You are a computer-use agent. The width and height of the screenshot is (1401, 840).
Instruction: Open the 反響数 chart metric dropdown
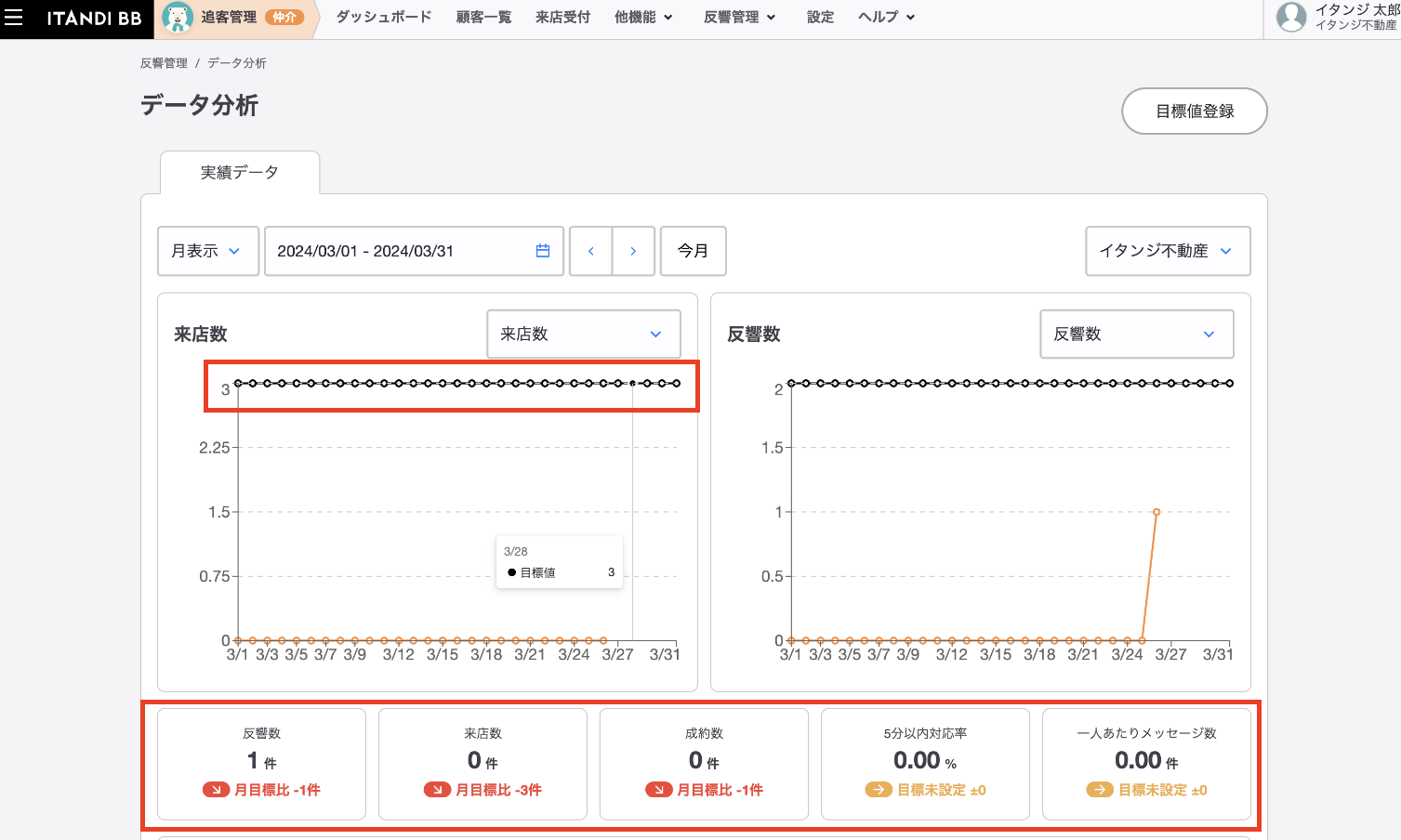click(x=1137, y=334)
